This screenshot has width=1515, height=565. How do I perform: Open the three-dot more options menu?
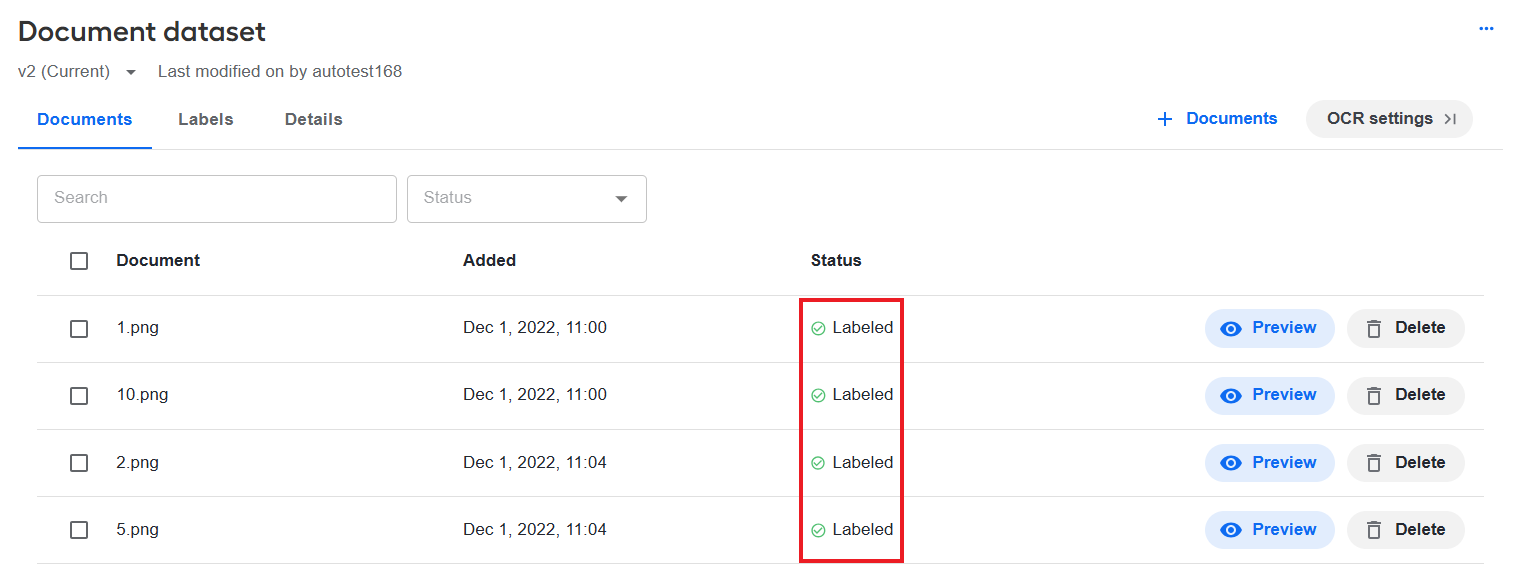(x=1486, y=29)
